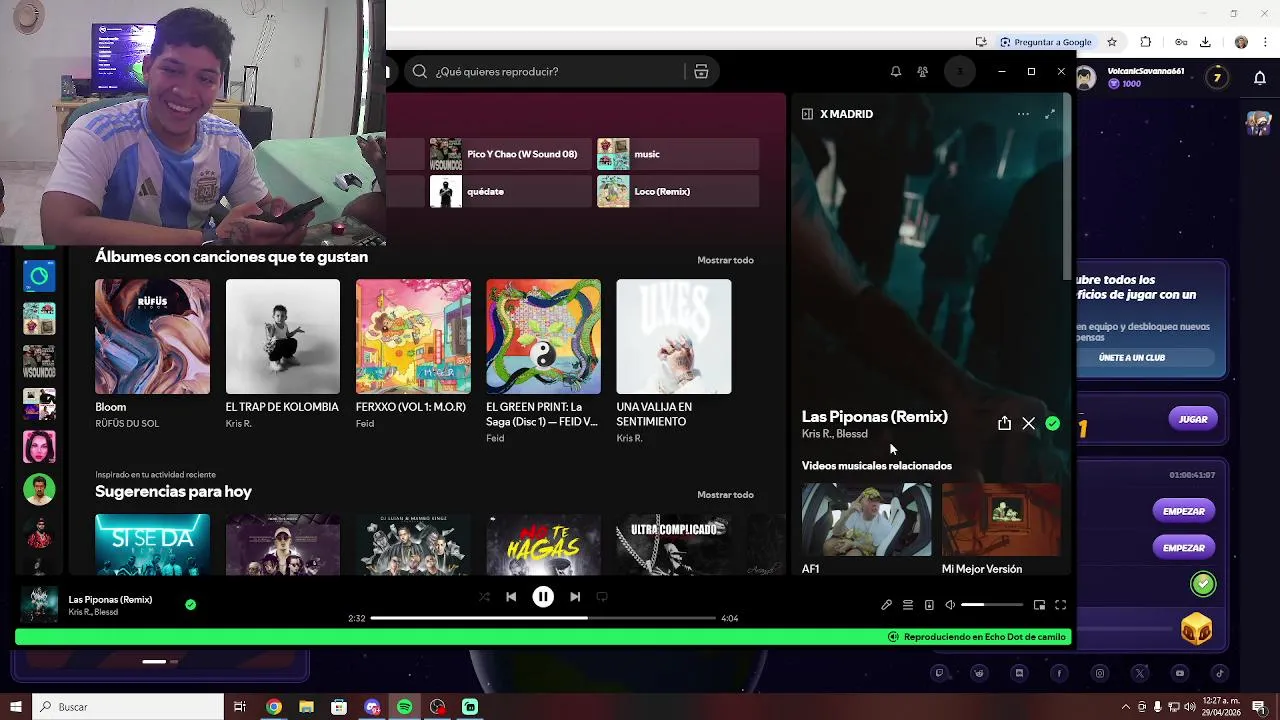1280x720 pixels.
Task: Show all albums with songs you like
Action: pyautogui.click(x=725, y=260)
